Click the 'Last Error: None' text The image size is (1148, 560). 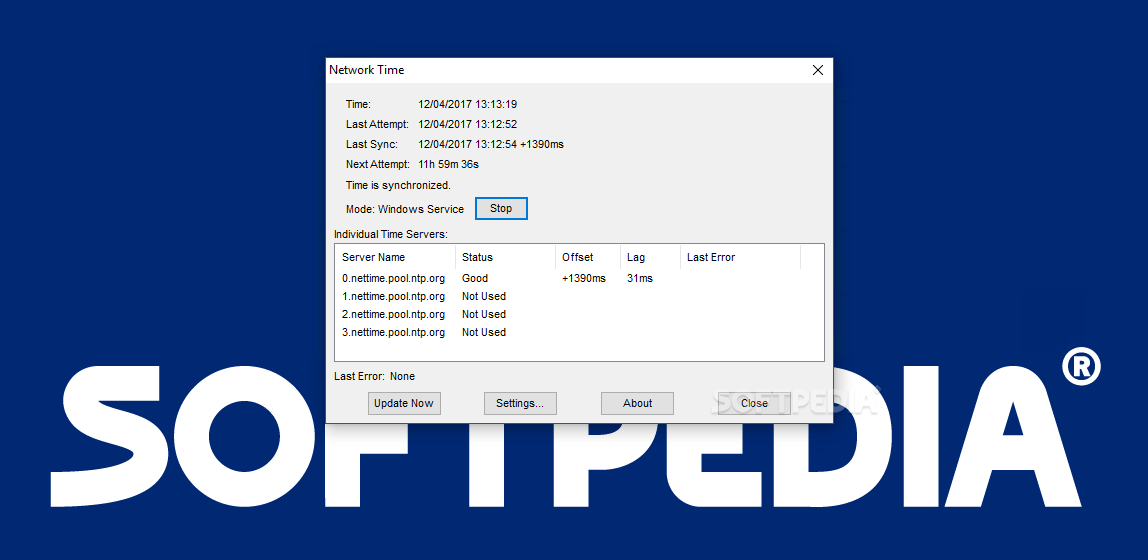coord(374,376)
